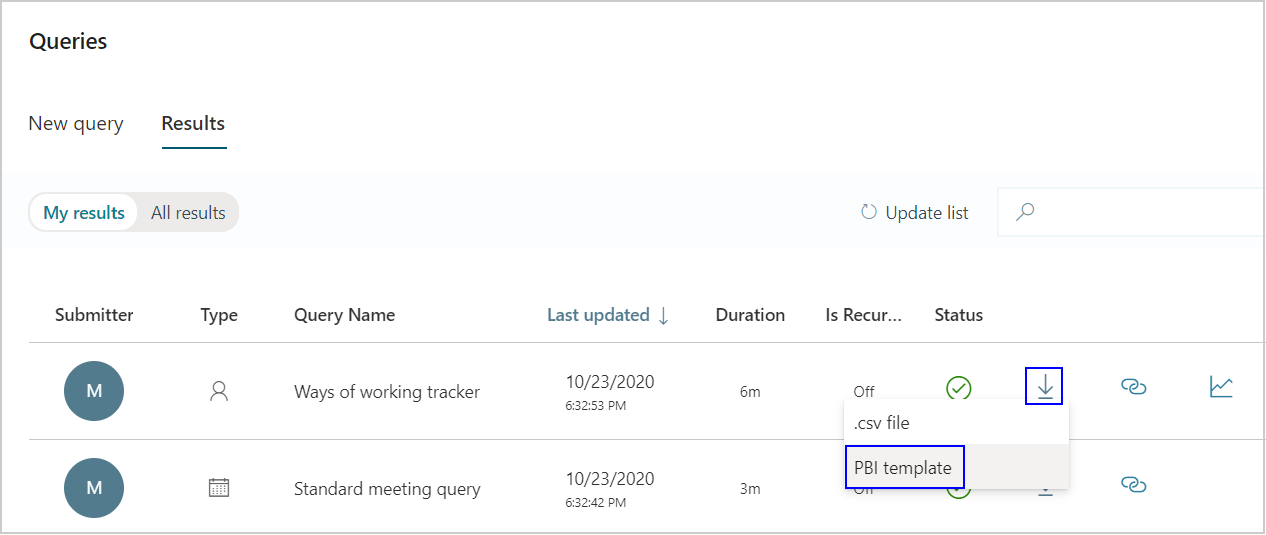Click link icon for Standard meeting query
Image resolution: width=1266 pixels, height=535 pixels.
[1133, 484]
